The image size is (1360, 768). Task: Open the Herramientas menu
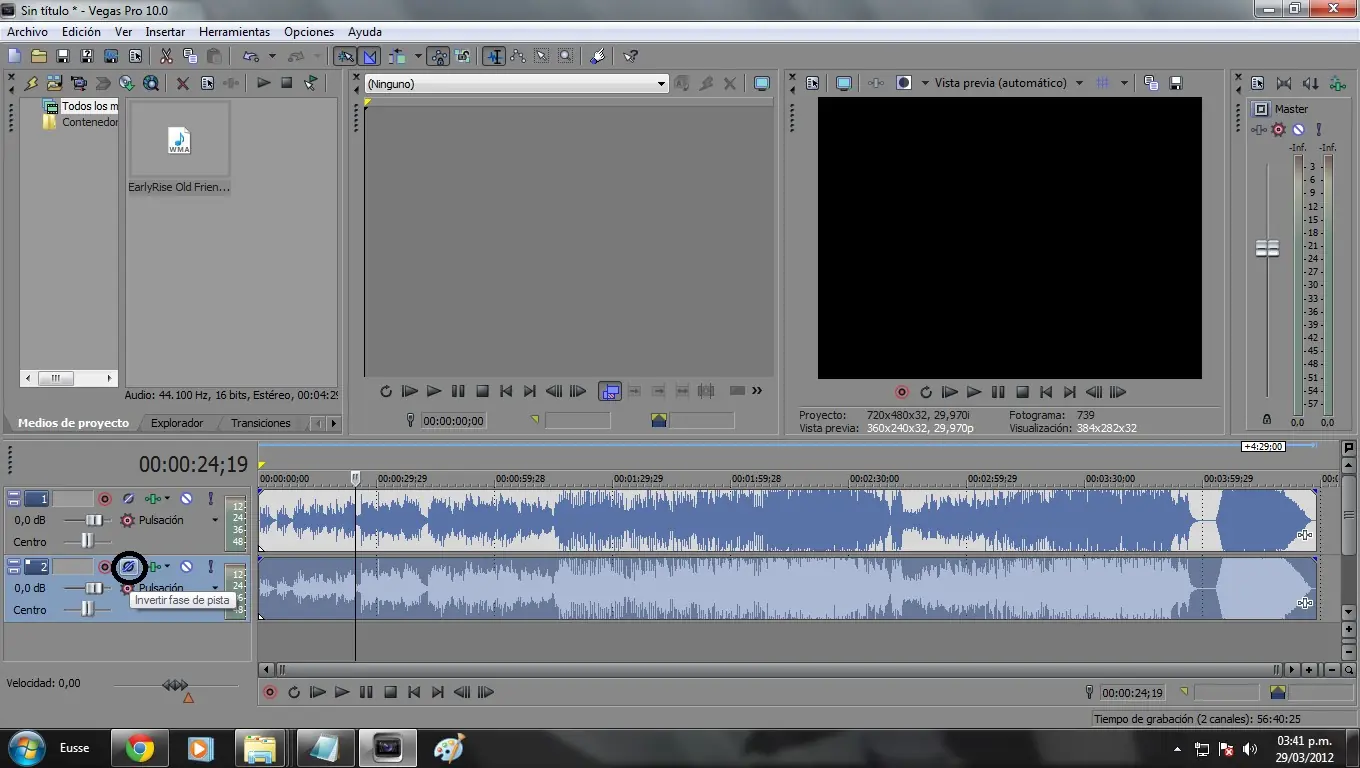tap(234, 32)
